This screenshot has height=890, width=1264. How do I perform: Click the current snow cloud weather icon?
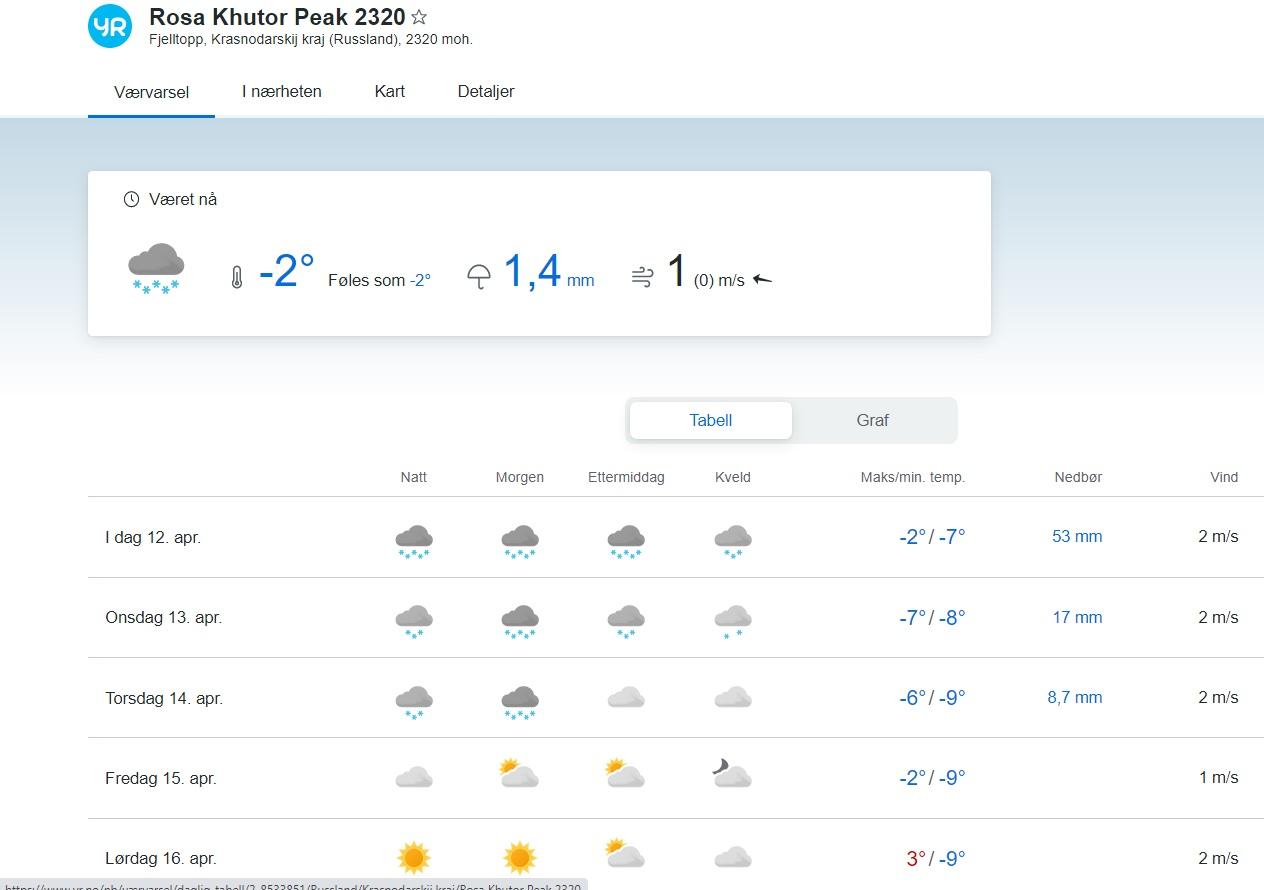(156, 268)
